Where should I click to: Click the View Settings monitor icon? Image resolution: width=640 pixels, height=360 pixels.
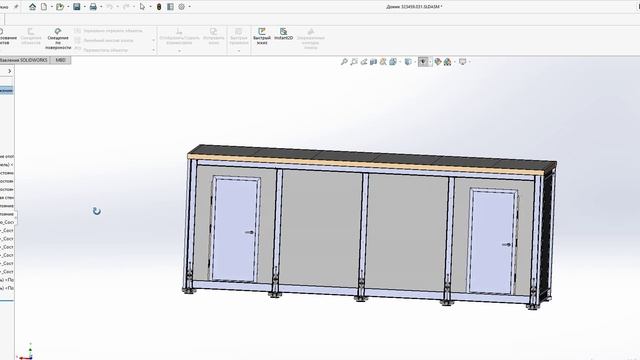(x=462, y=62)
